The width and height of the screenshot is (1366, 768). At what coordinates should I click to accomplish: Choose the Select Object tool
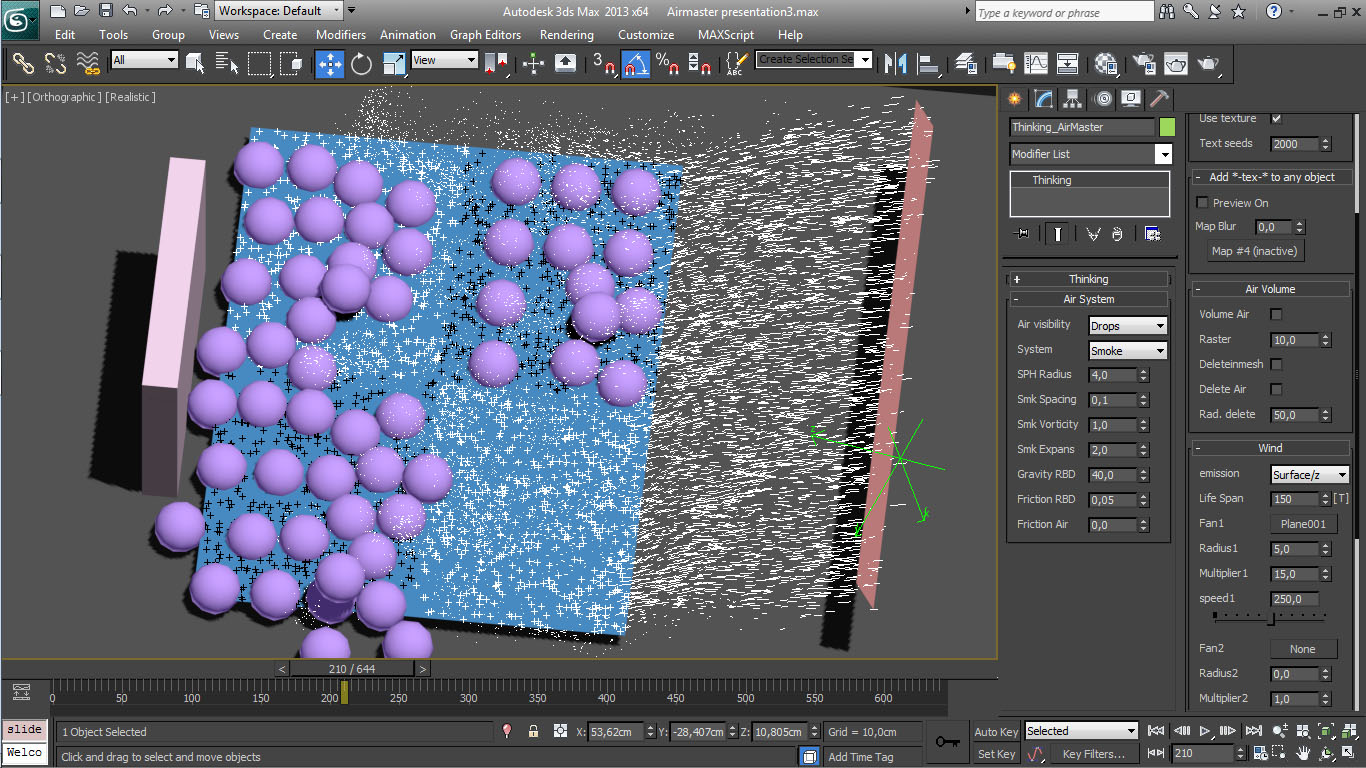[195, 64]
